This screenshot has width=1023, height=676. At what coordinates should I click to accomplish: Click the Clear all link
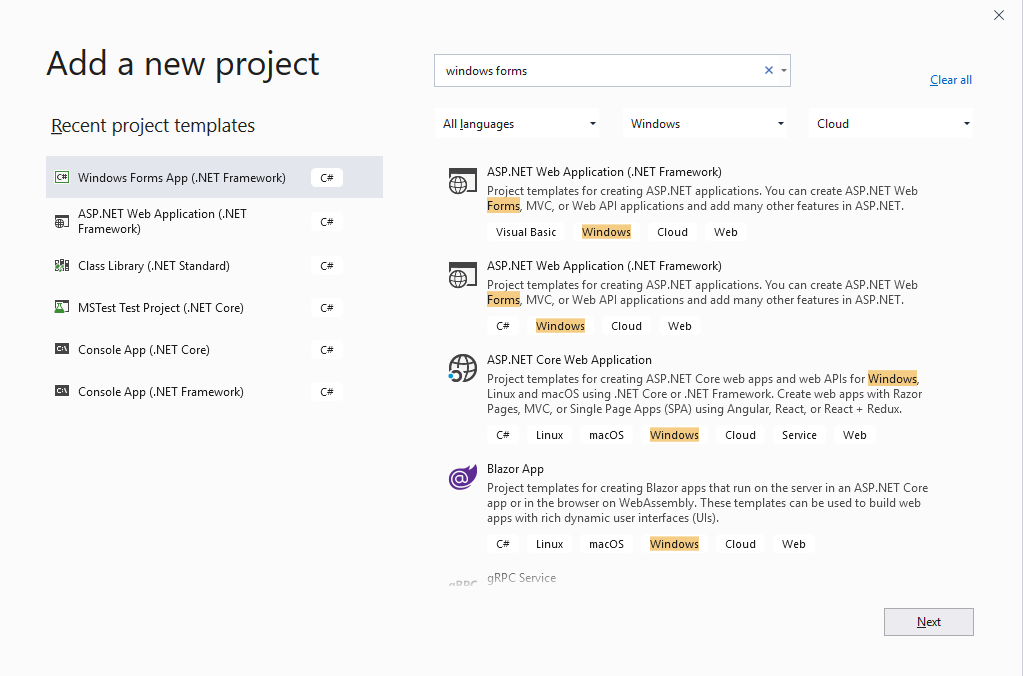949,79
